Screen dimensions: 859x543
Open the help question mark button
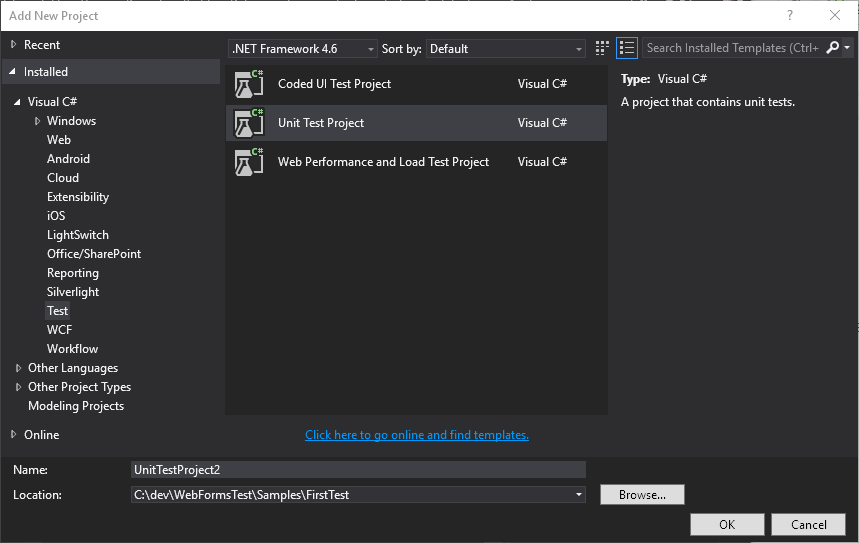click(x=789, y=15)
